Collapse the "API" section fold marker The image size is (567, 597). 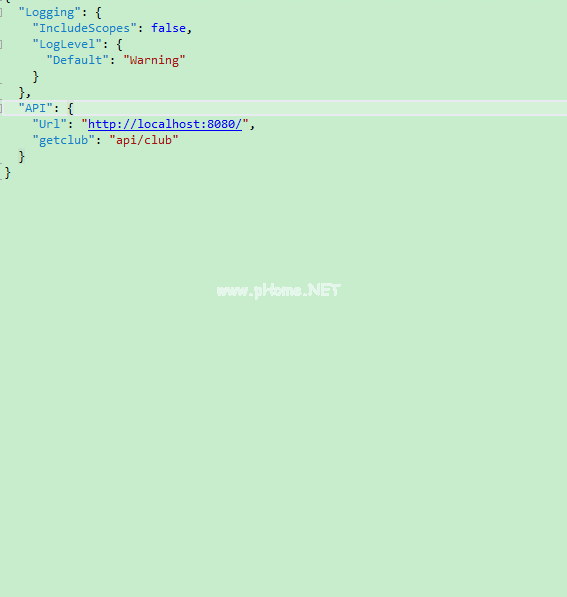[1, 109]
